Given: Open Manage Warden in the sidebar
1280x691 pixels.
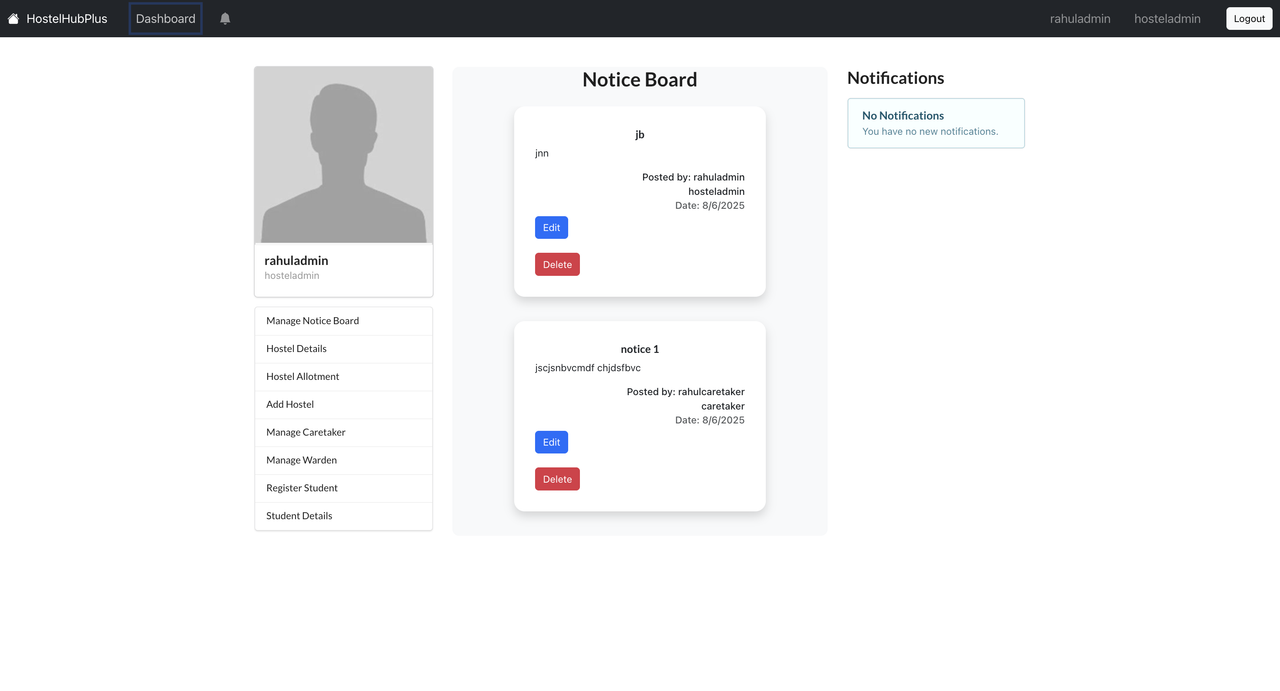Looking at the screenshot, I should 344,461.
